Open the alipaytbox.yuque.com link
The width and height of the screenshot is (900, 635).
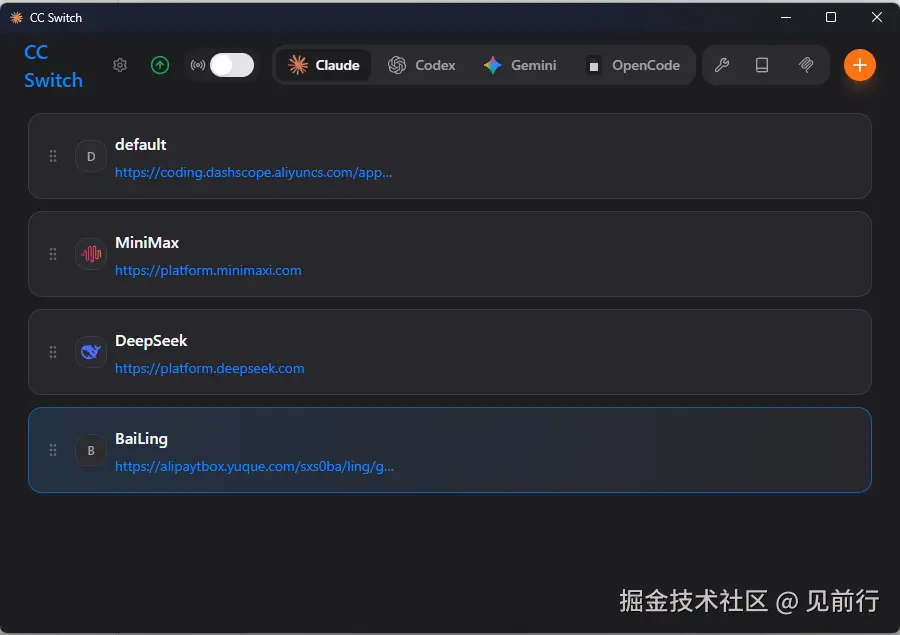tap(254, 466)
